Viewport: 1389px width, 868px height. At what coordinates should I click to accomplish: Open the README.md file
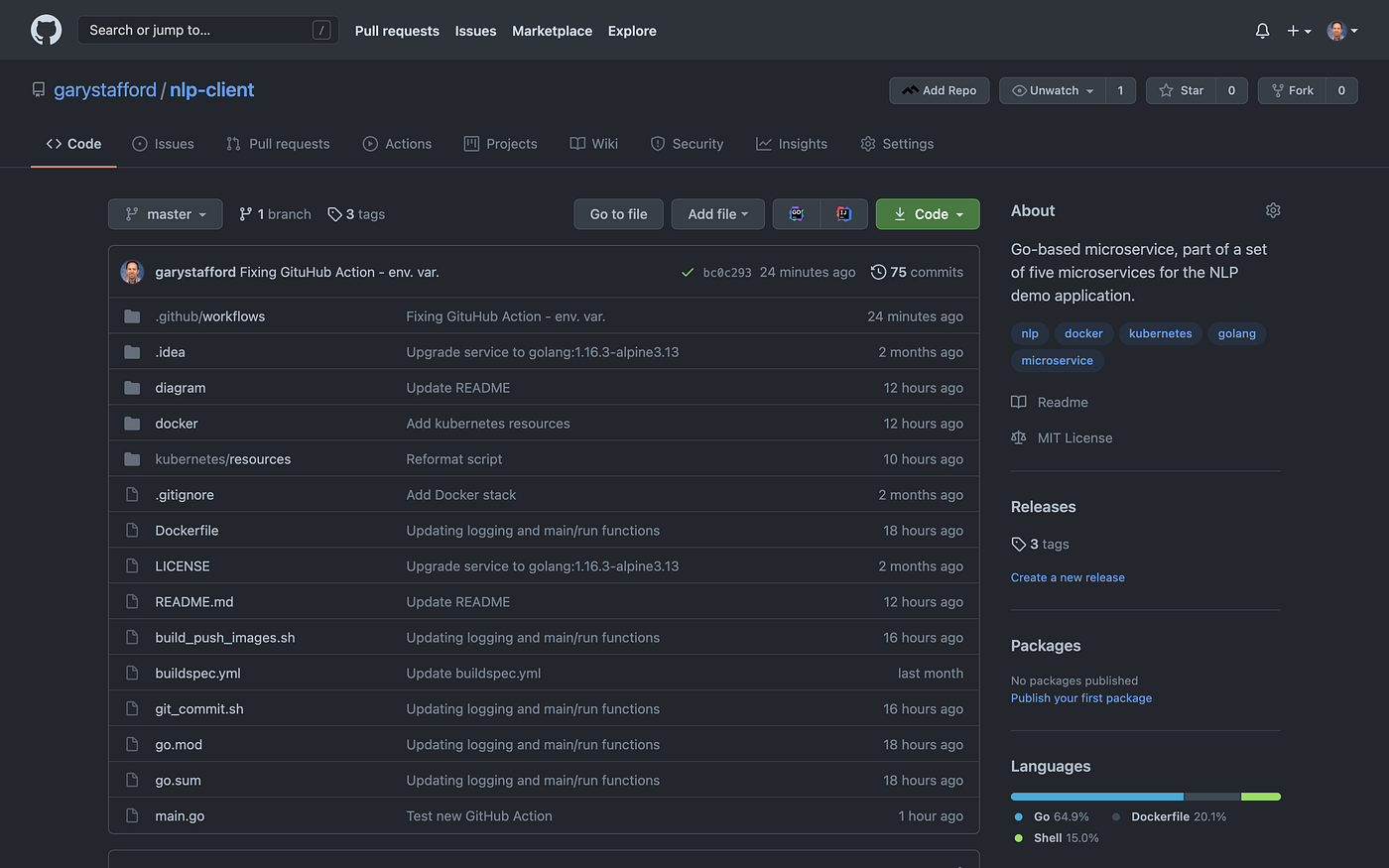coord(194,602)
